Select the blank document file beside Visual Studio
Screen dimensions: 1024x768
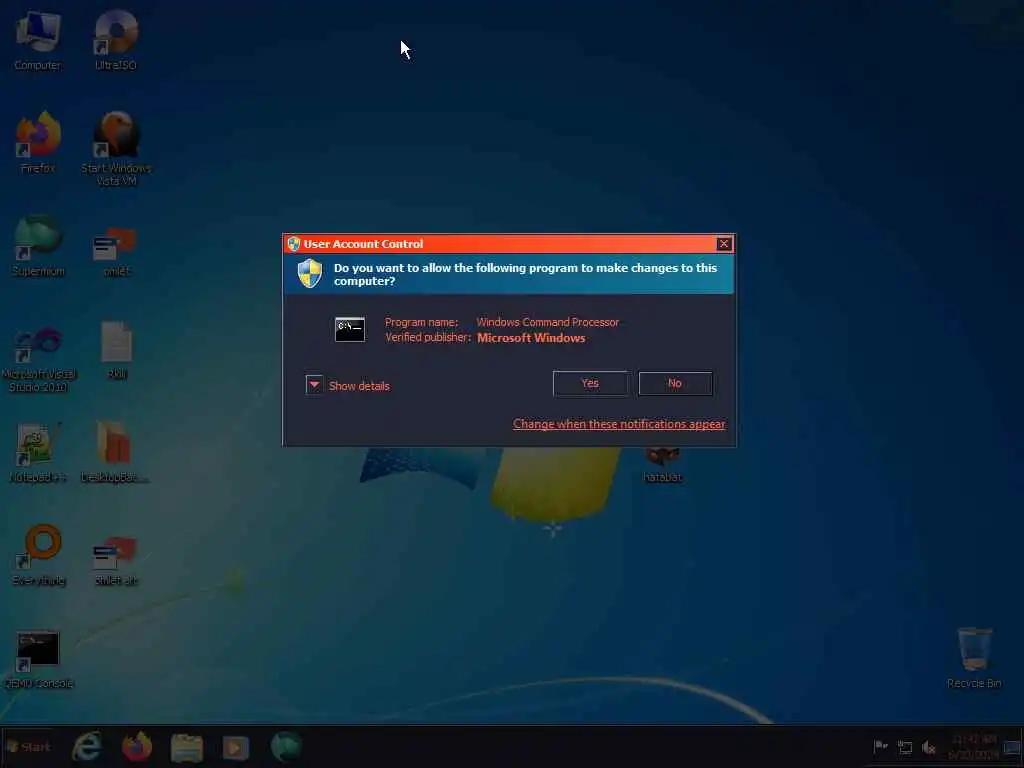point(116,350)
